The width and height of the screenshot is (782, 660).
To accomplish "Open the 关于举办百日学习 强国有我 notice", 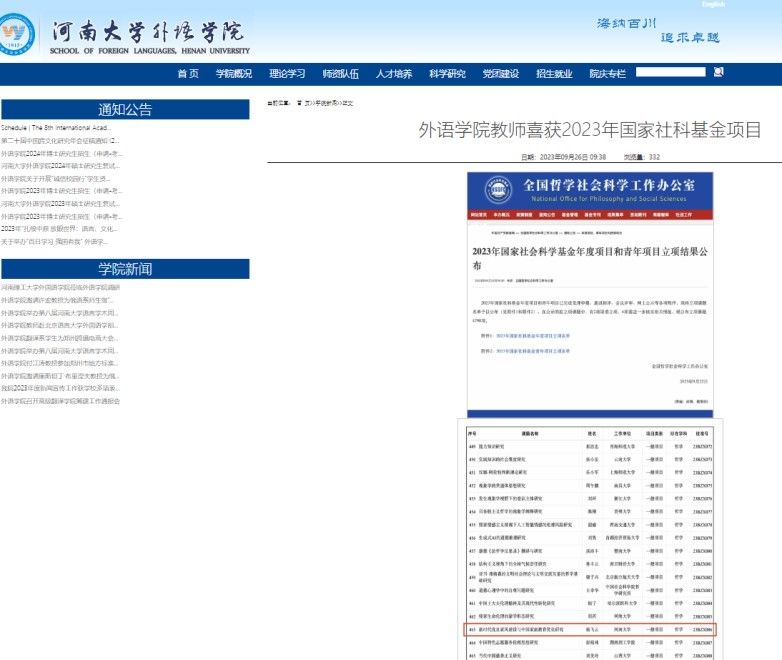I will tap(54, 241).
